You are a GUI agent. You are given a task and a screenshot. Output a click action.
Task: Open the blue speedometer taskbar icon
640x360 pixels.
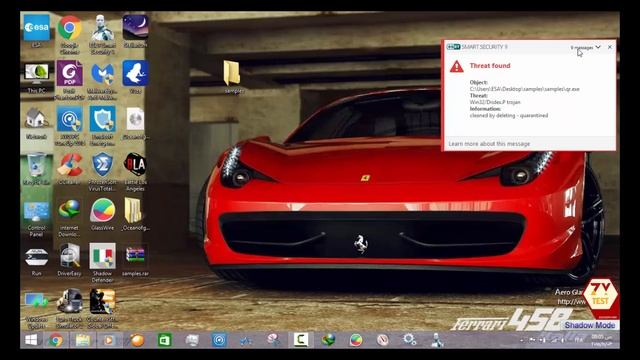click(x=219, y=340)
